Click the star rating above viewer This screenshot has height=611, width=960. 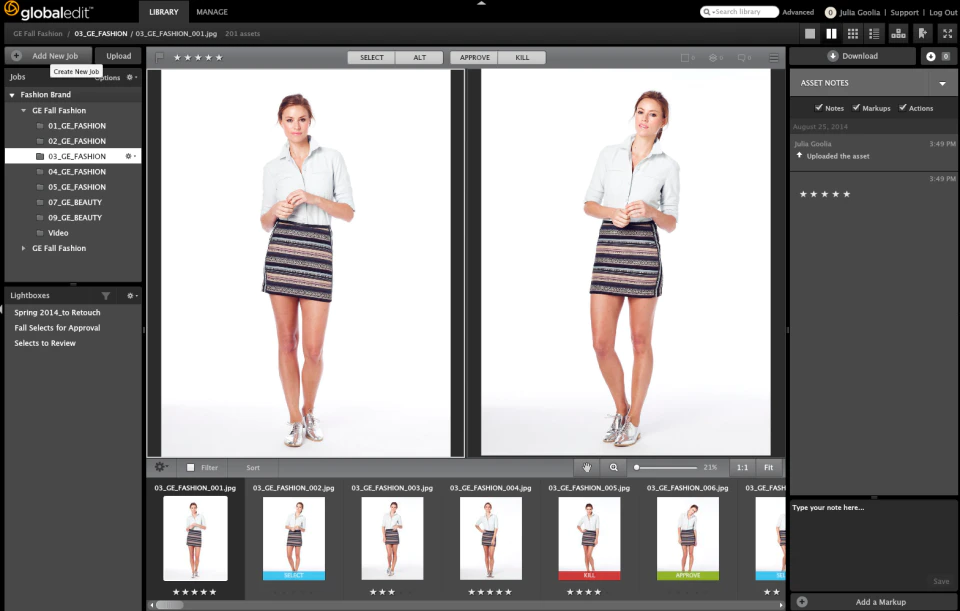point(198,58)
